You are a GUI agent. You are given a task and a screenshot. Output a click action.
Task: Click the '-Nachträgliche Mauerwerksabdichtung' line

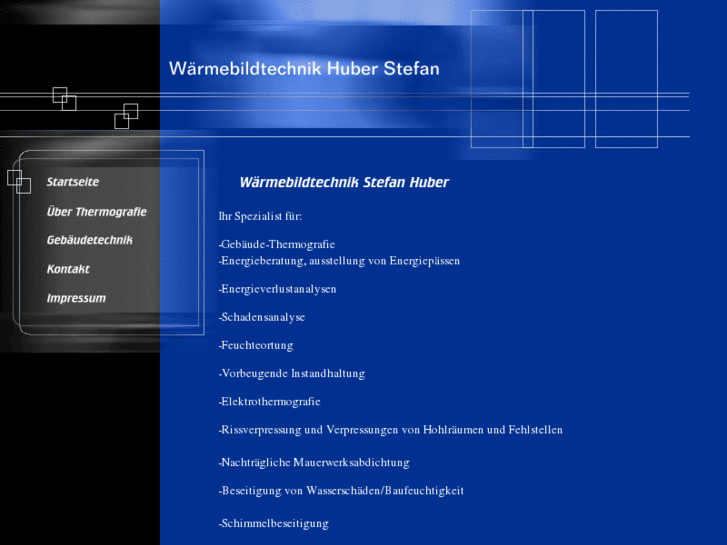pos(314,462)
